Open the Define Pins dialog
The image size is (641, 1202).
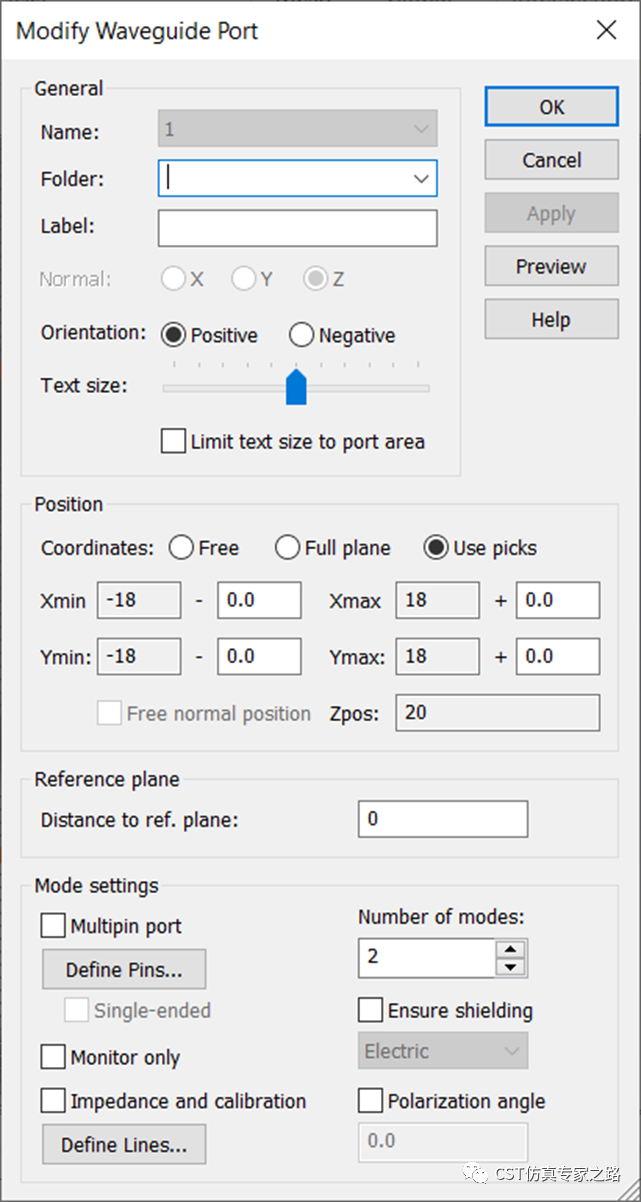(x=124, y=970)
